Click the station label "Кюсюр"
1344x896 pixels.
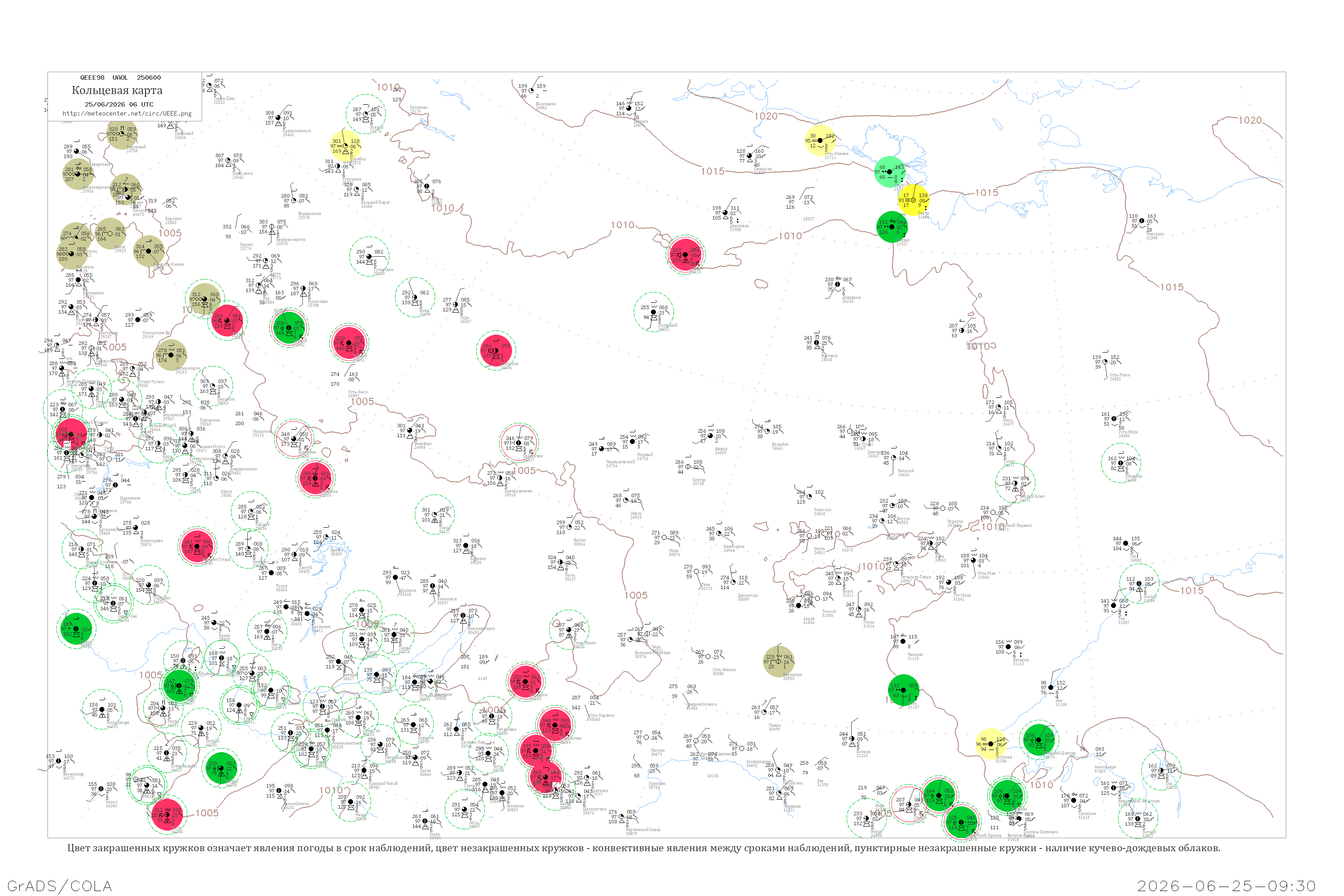pos(903,240)
